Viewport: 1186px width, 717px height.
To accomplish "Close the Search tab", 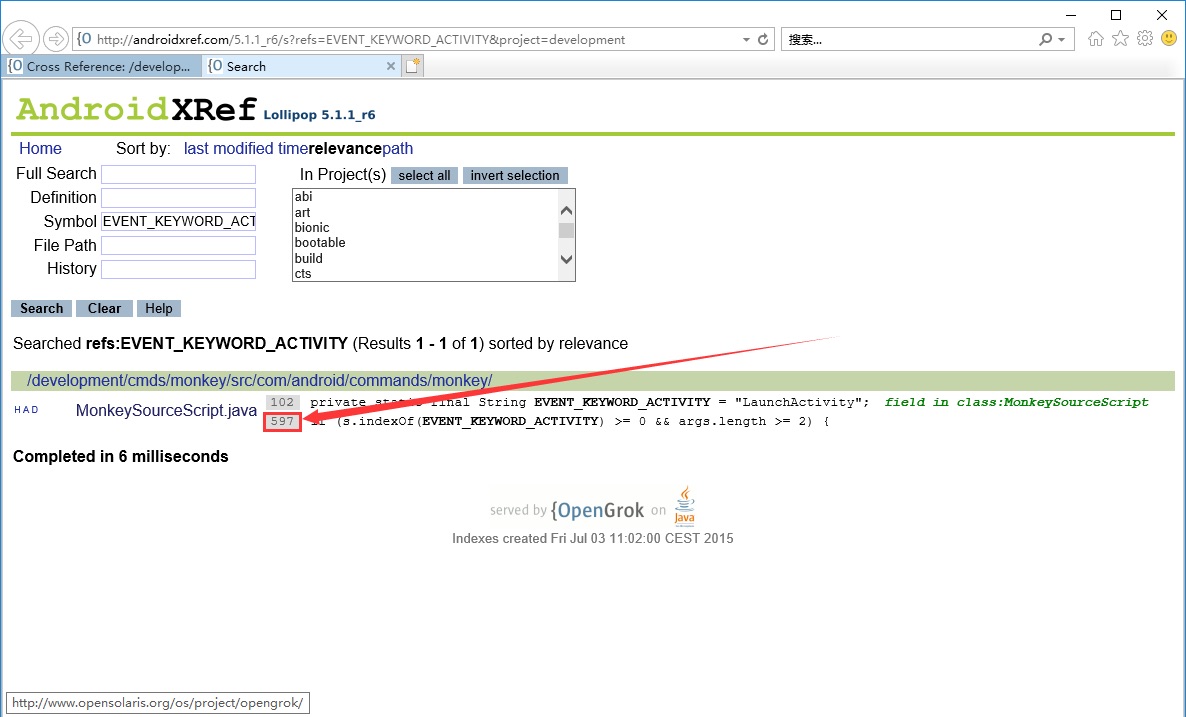I will coord(390,67).
